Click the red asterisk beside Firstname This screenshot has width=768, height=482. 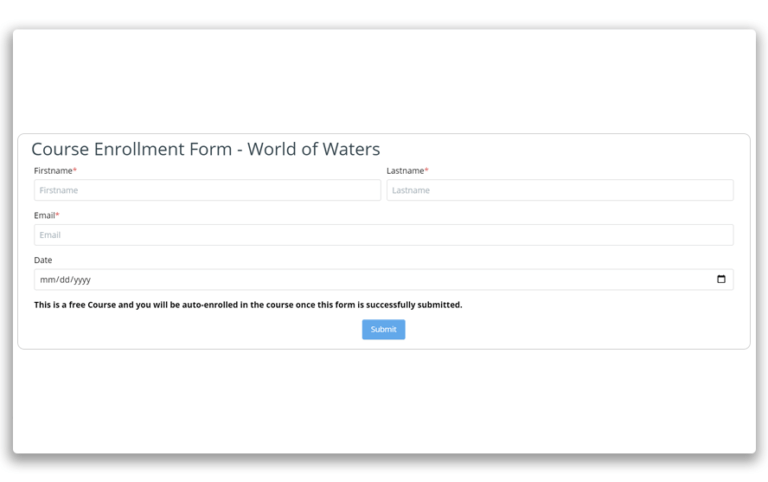point(75,171)
